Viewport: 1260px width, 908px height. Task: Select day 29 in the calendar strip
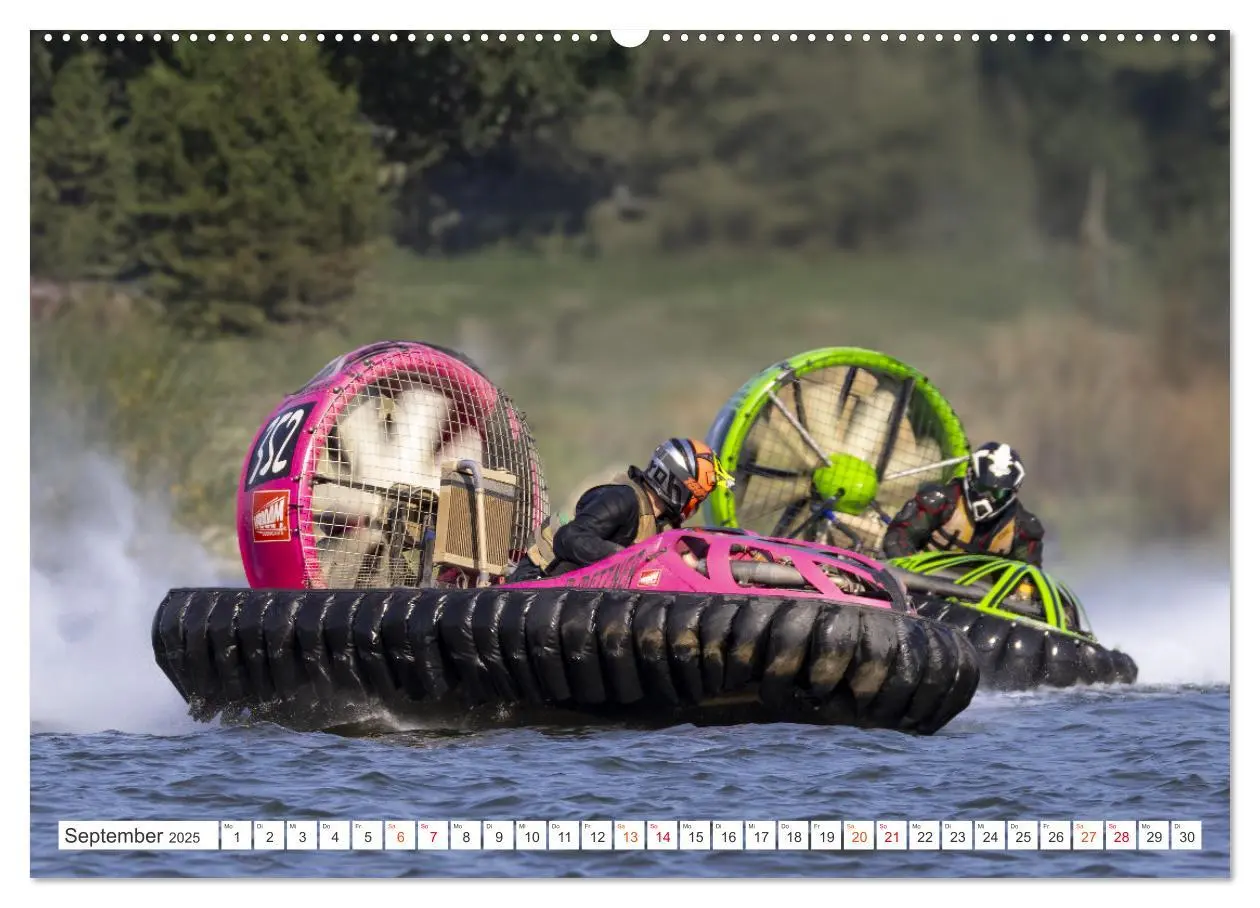pyautogui.click(x=1154, y=836)
